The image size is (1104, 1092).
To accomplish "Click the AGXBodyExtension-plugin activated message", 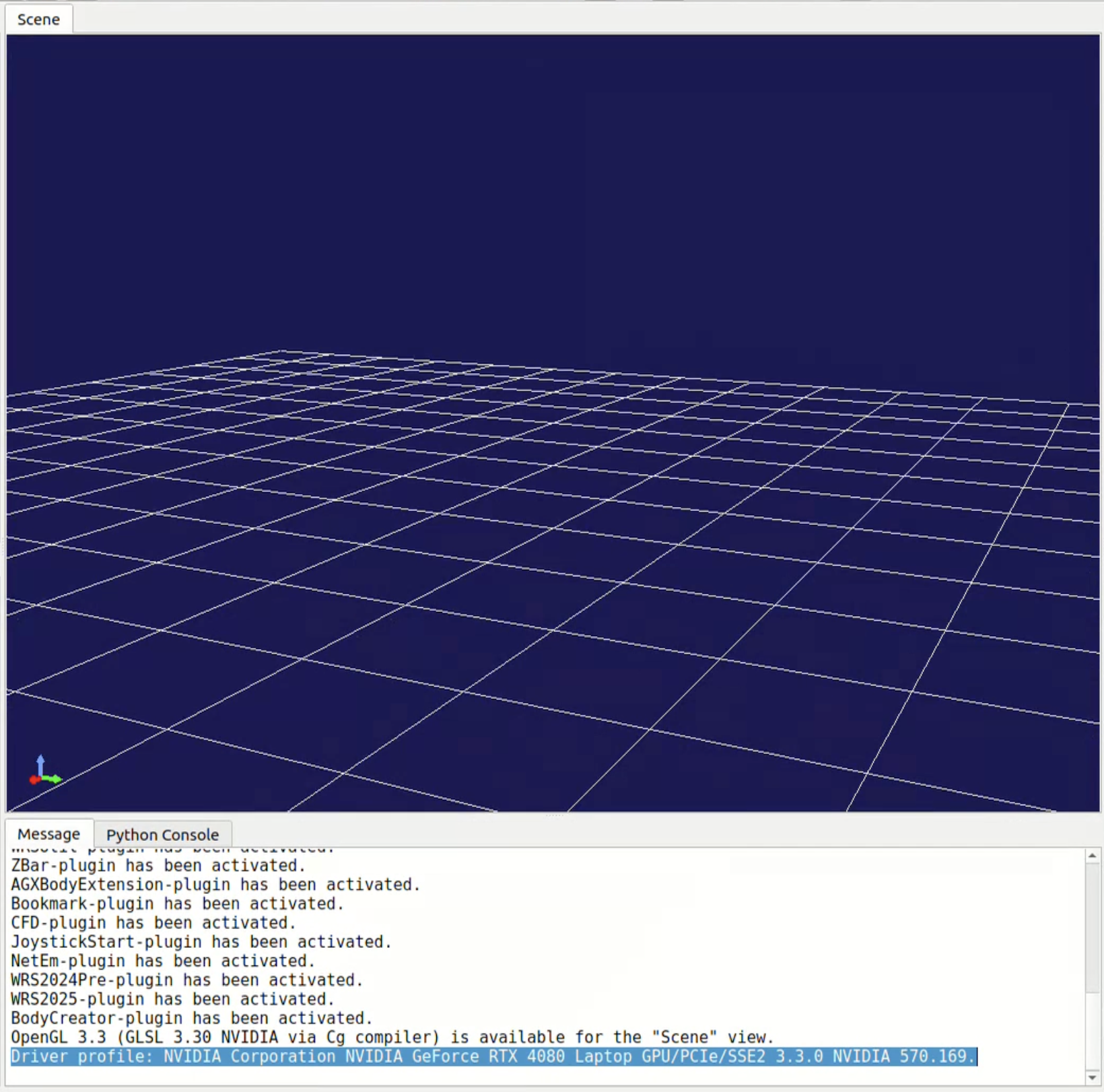I will point(215,885).
